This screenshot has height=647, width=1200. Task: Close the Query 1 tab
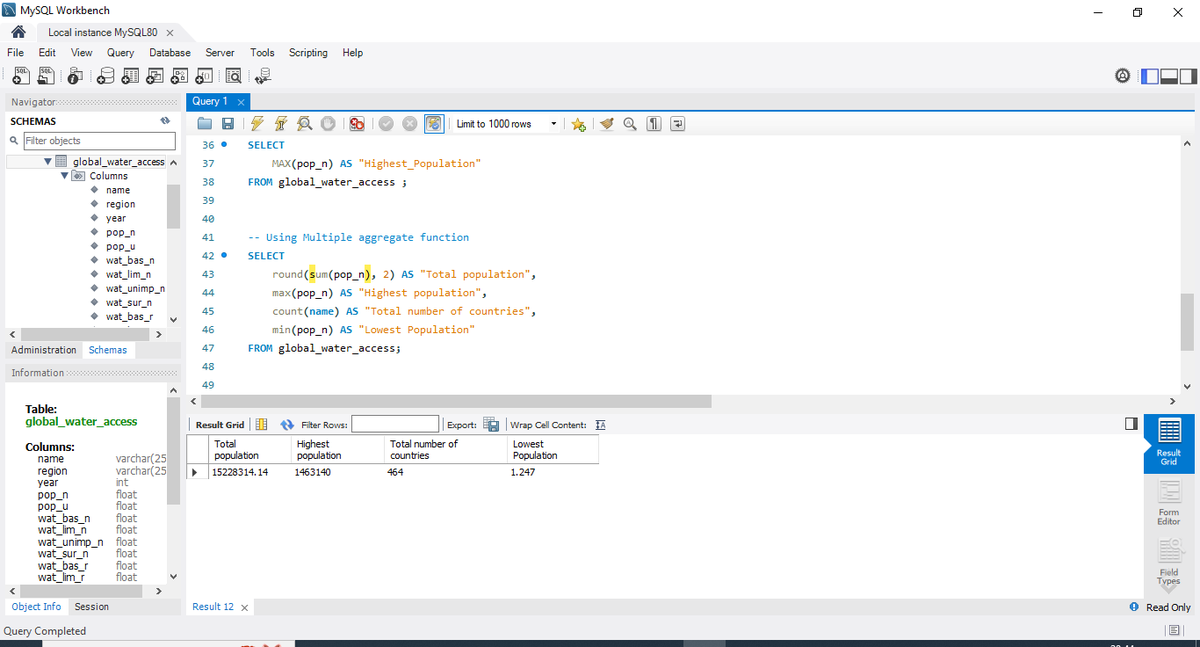[x=241, y=102]
